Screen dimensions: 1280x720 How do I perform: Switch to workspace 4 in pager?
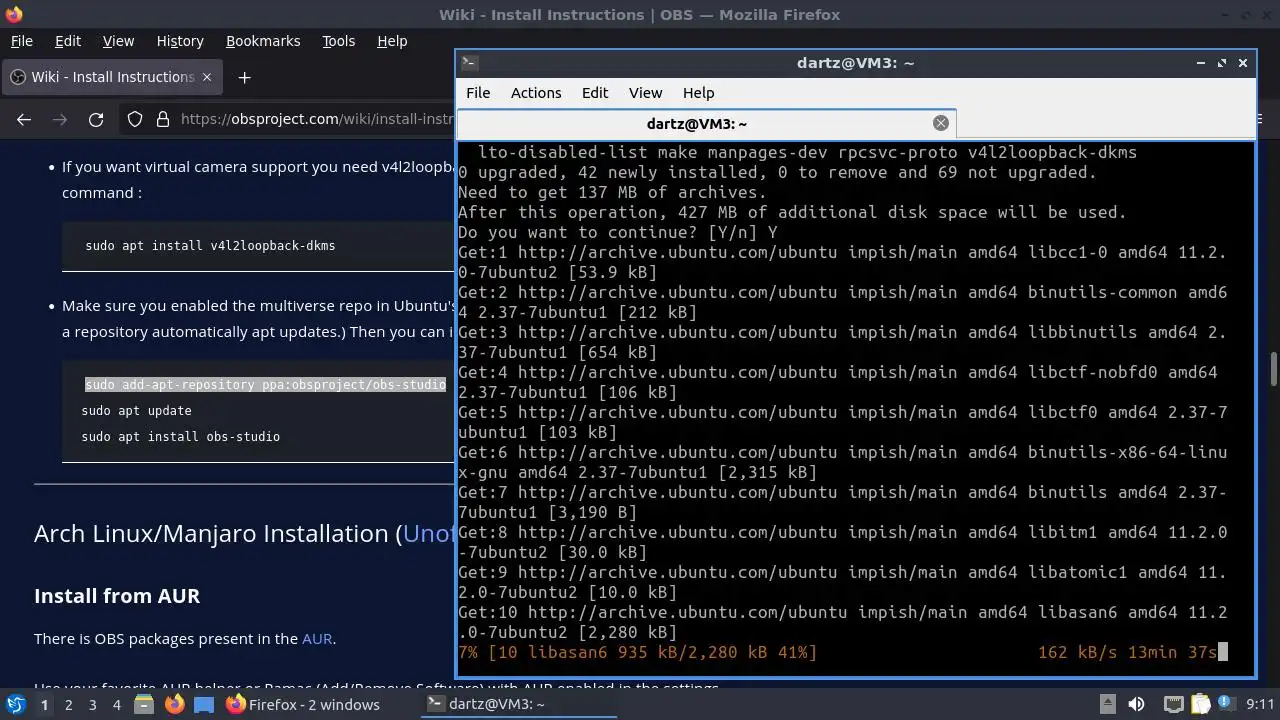tap(116, 704)
